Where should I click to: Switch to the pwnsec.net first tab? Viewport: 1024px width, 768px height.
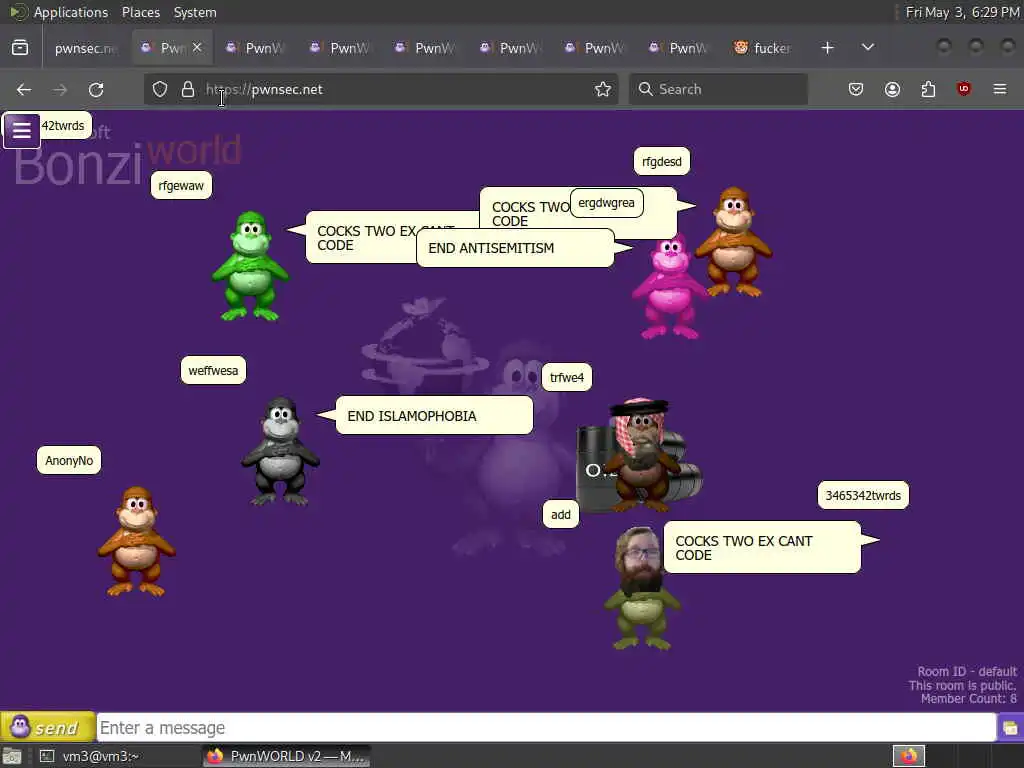pos(85,48)
